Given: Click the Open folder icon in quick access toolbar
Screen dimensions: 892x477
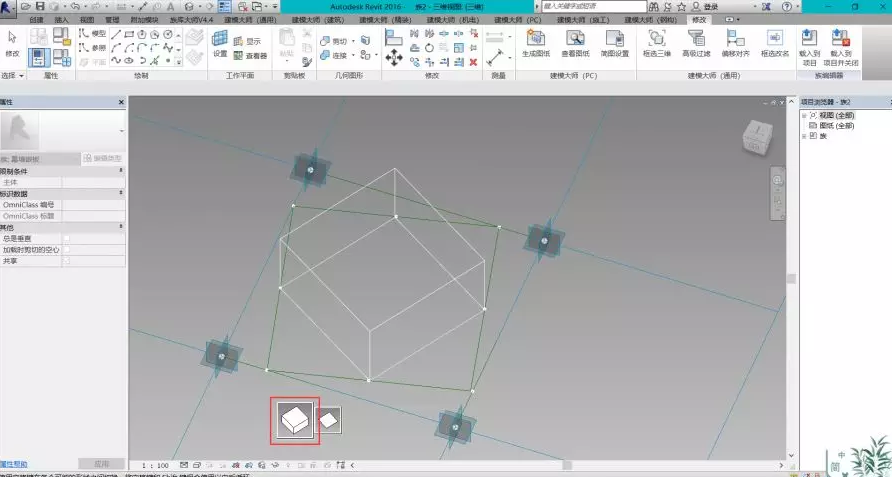Looking at the screenshot, I should [x=26, y=6].
